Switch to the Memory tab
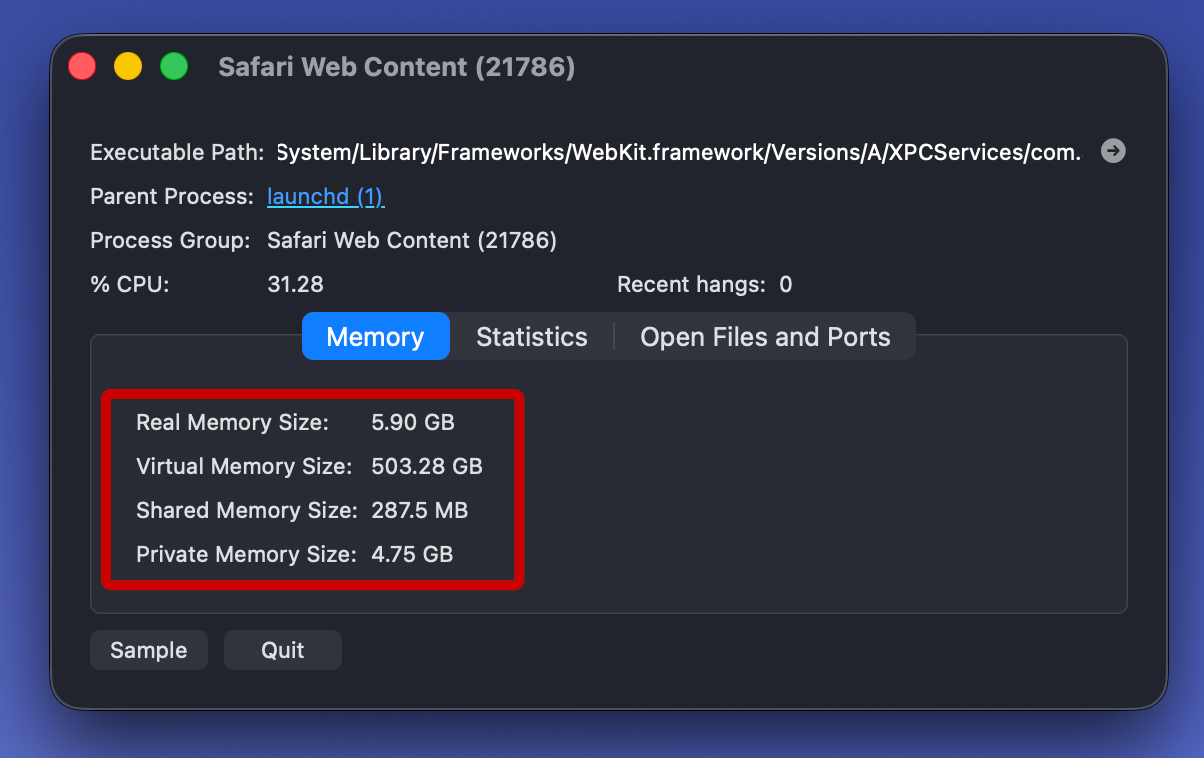 (x=375, y=337)
